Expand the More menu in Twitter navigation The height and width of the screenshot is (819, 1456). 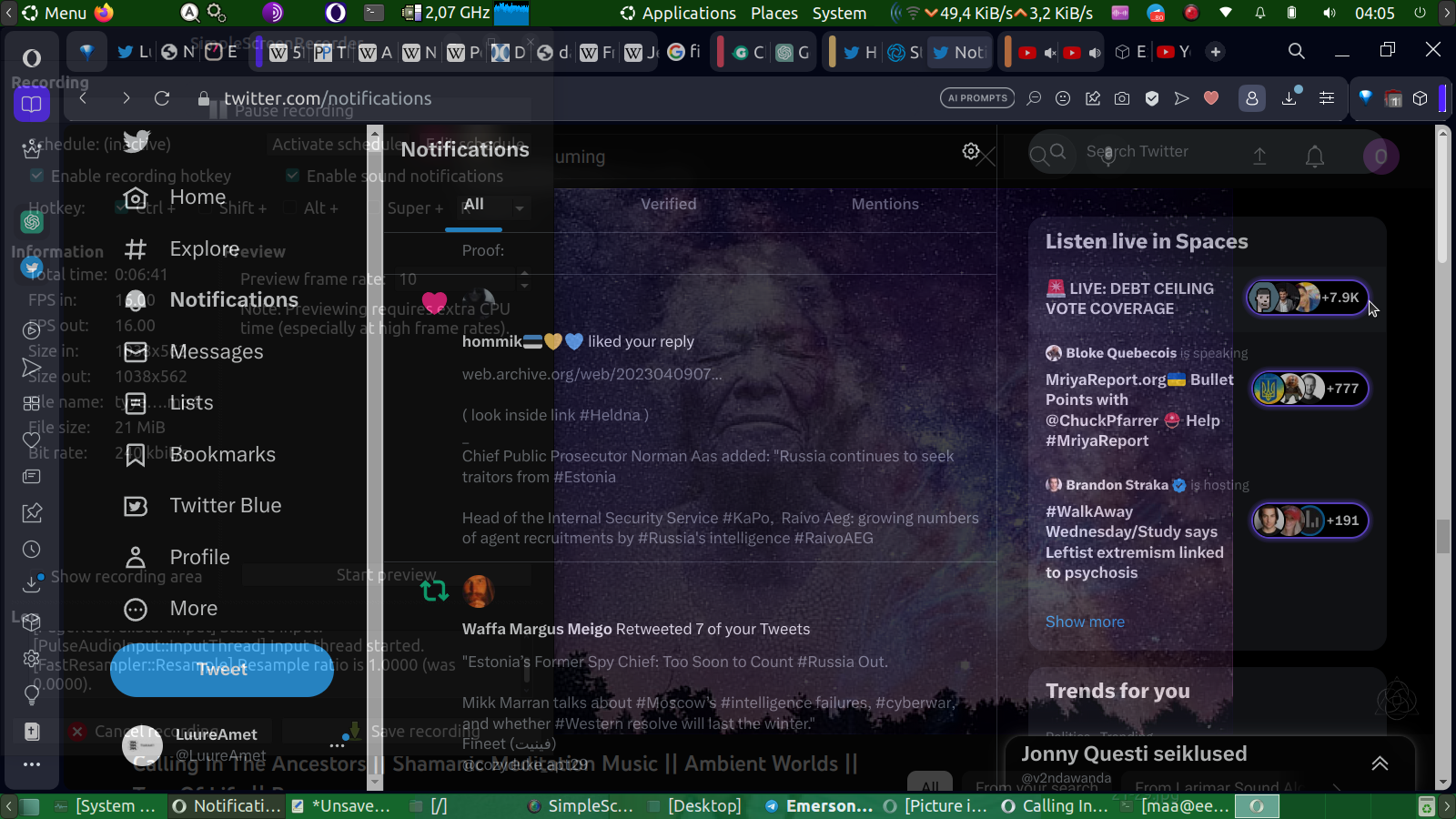point(171,608)
